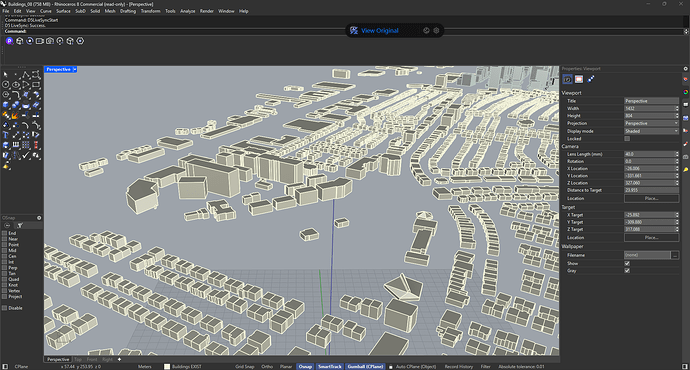Enable the End object snap
This screenshot has width=690, height=370.
click(4, 233)
